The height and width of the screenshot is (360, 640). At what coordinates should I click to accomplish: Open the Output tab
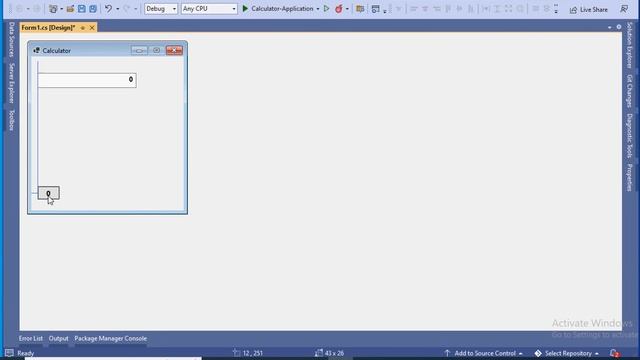(58, 338)
